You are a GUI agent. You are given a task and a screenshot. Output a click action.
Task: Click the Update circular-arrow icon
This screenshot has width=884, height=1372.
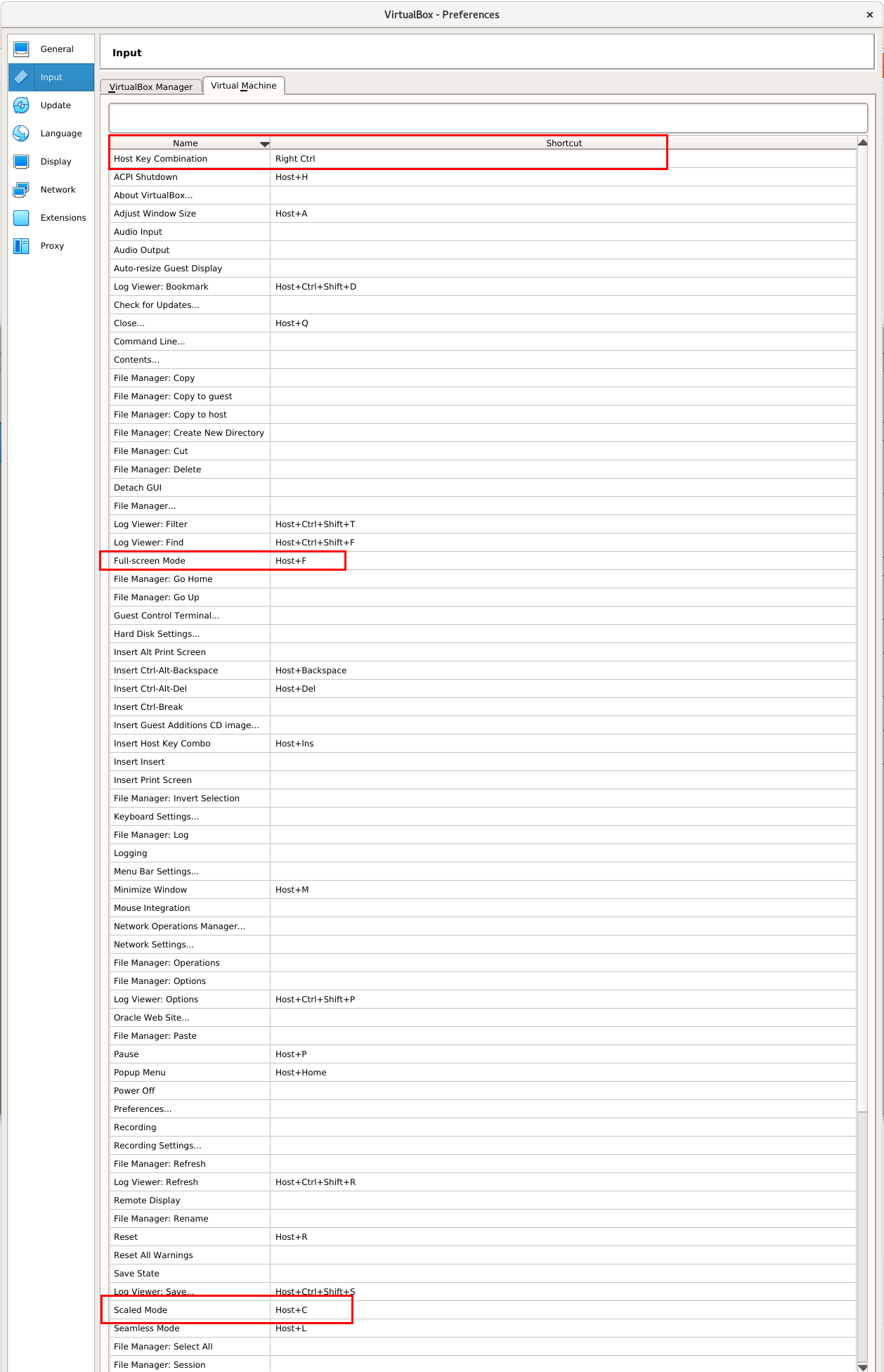tap(21, 105)
